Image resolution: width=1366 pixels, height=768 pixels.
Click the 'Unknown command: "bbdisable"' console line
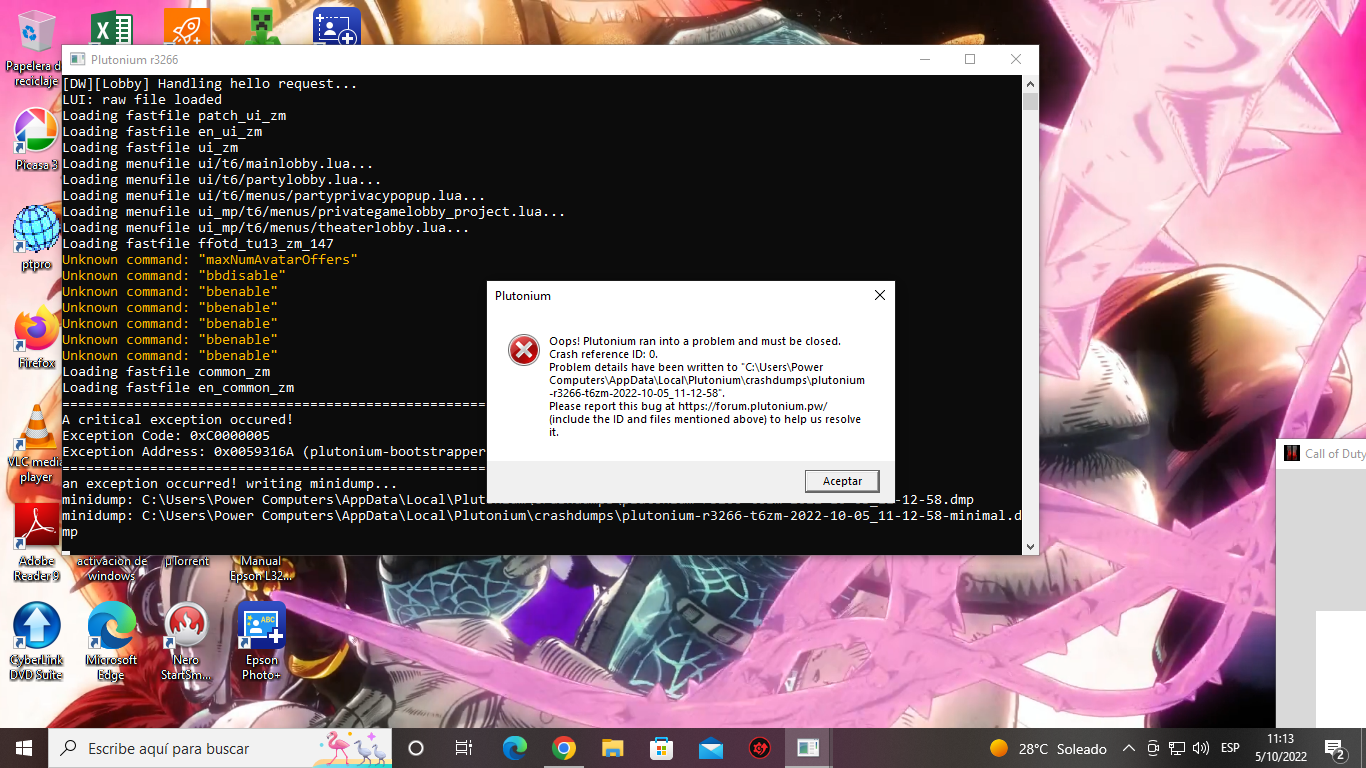pos(173,275)
